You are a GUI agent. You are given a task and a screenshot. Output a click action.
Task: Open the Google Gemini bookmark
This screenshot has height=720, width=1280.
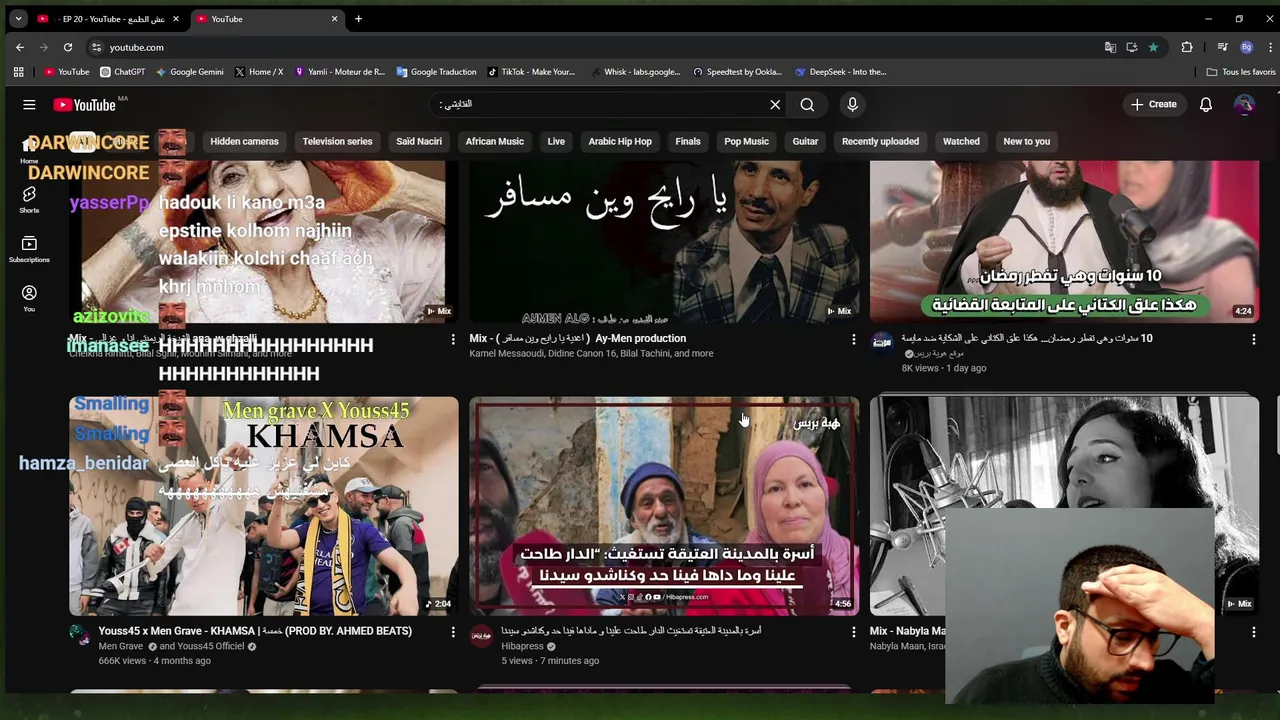click(x=189, y=72)
